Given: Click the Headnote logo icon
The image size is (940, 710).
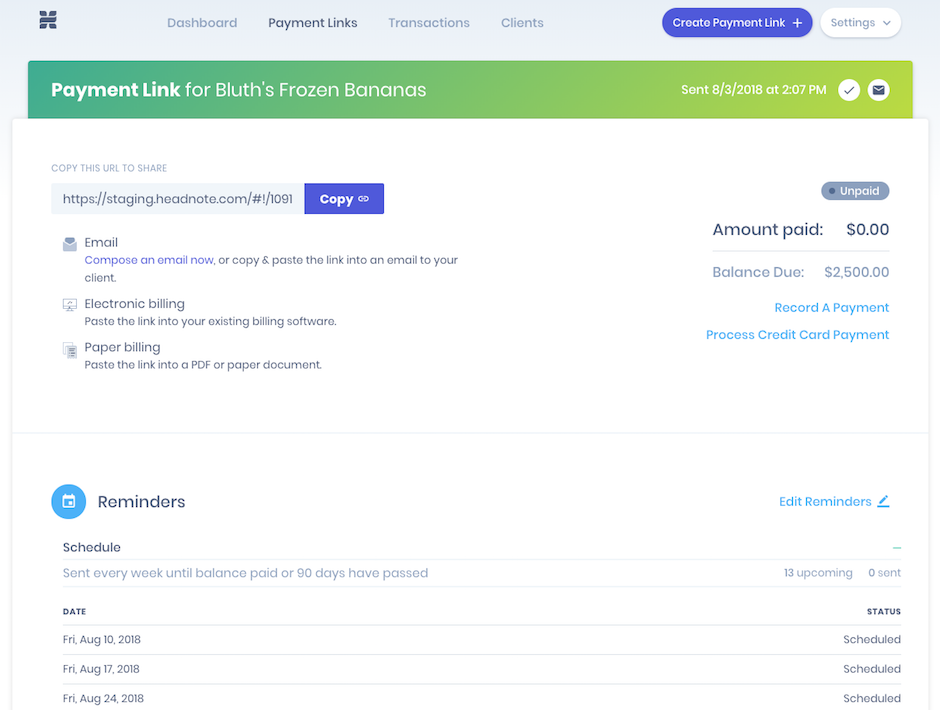Looking at the screenshot, I should [47, 21].
